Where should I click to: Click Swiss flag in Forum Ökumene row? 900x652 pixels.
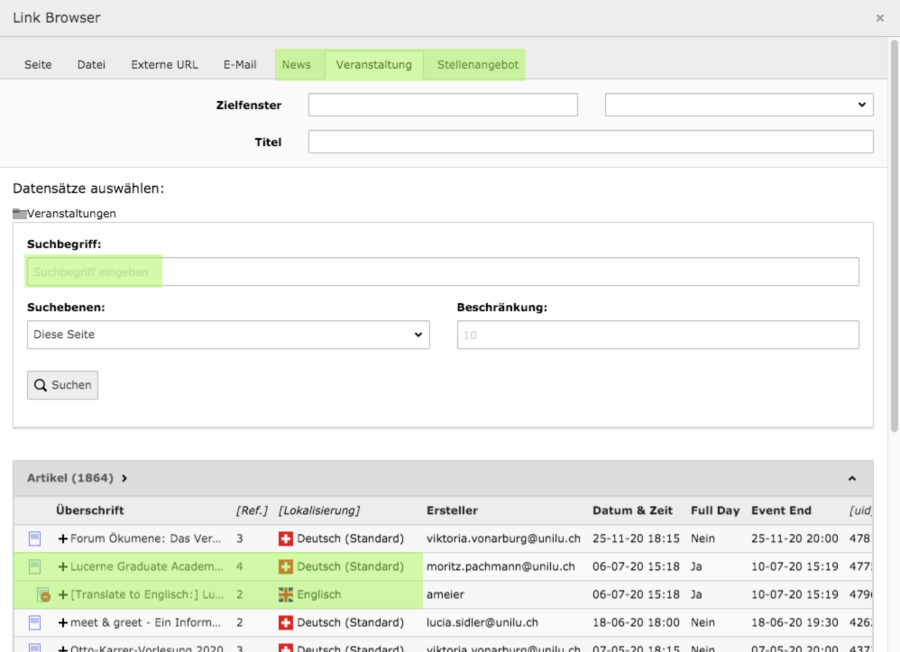pyautogui.click(x=285, y=538)
